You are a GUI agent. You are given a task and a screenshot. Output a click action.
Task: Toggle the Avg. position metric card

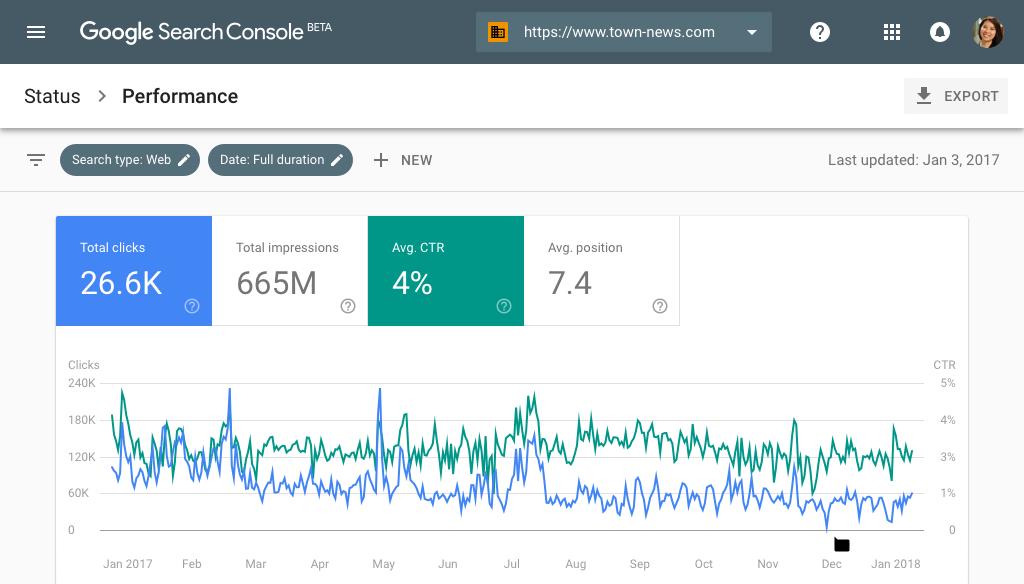point(601,270)
